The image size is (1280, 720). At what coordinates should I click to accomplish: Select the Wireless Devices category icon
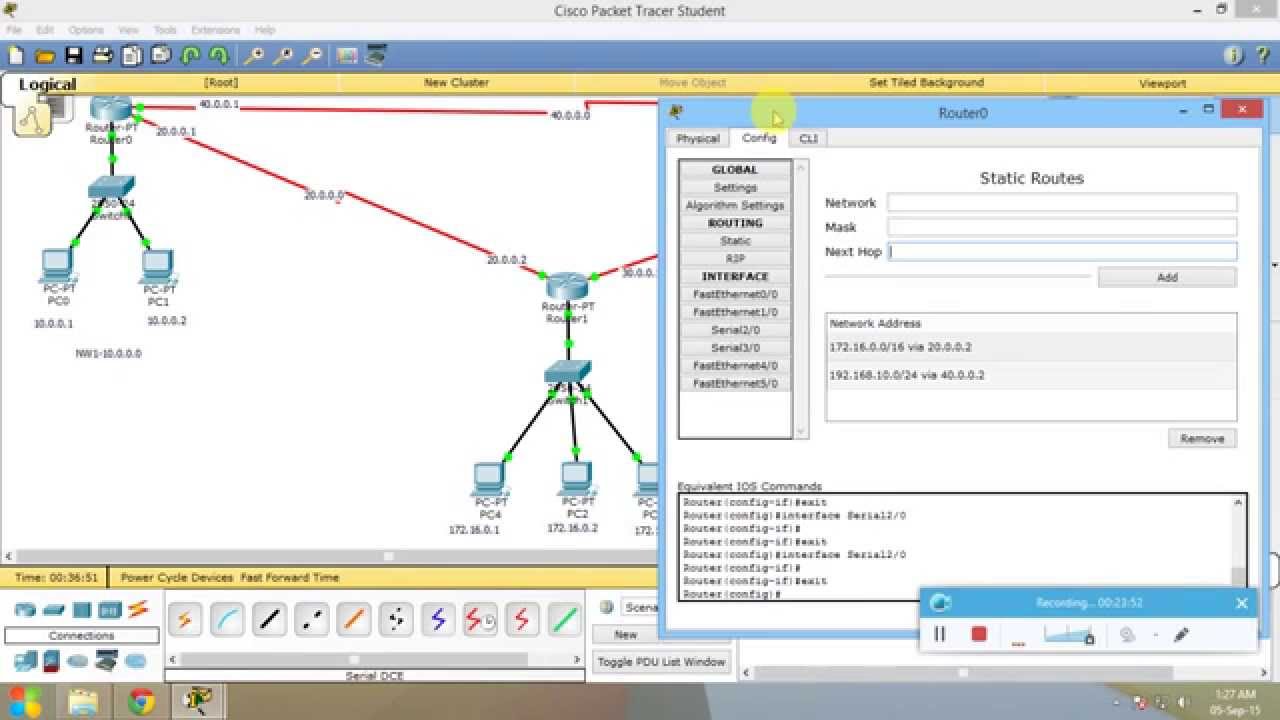click(x=110, y=610)
